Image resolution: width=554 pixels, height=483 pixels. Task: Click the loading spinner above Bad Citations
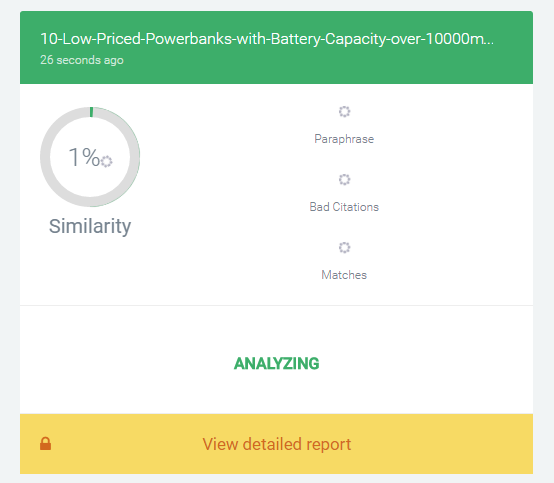click(344, 179)
